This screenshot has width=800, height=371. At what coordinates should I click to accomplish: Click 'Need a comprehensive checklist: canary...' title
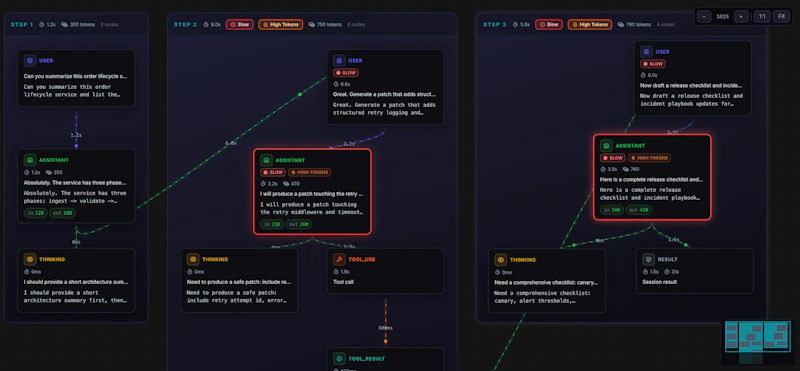[546, 282]
